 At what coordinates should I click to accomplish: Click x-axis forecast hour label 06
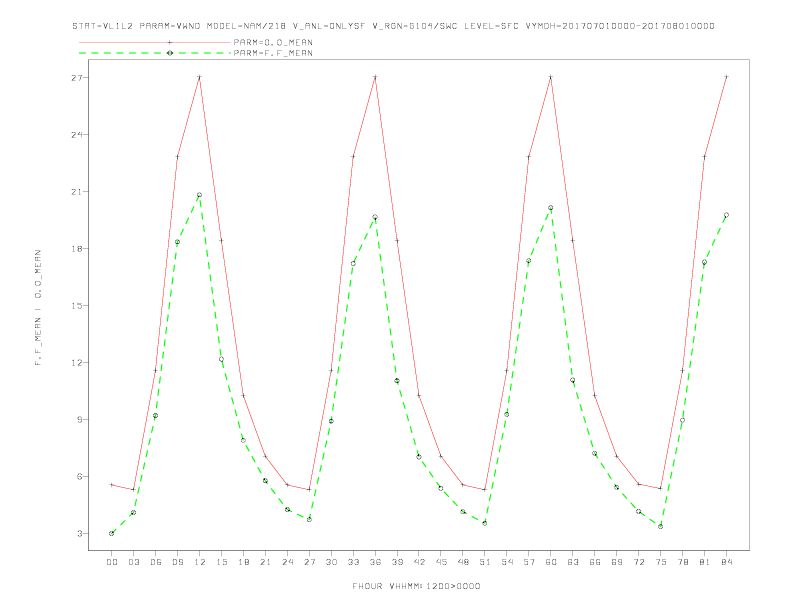[156, 562]
